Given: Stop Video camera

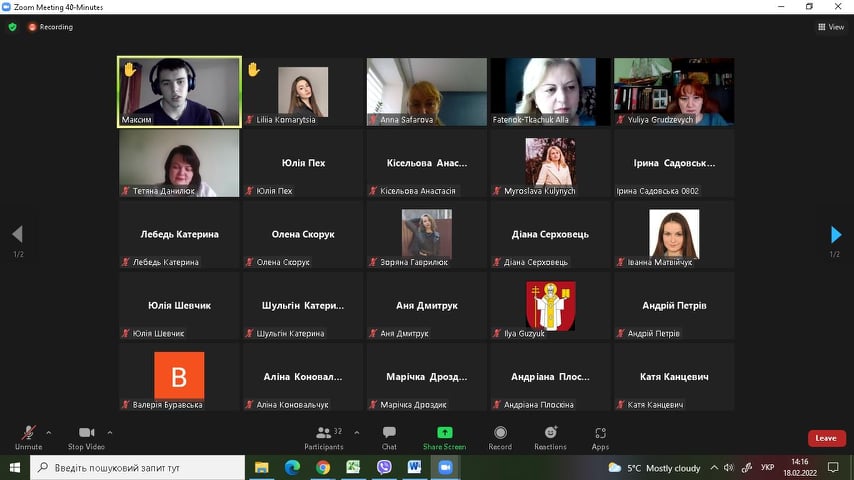Looking at the screenshot, I should [x=86, y=436].
